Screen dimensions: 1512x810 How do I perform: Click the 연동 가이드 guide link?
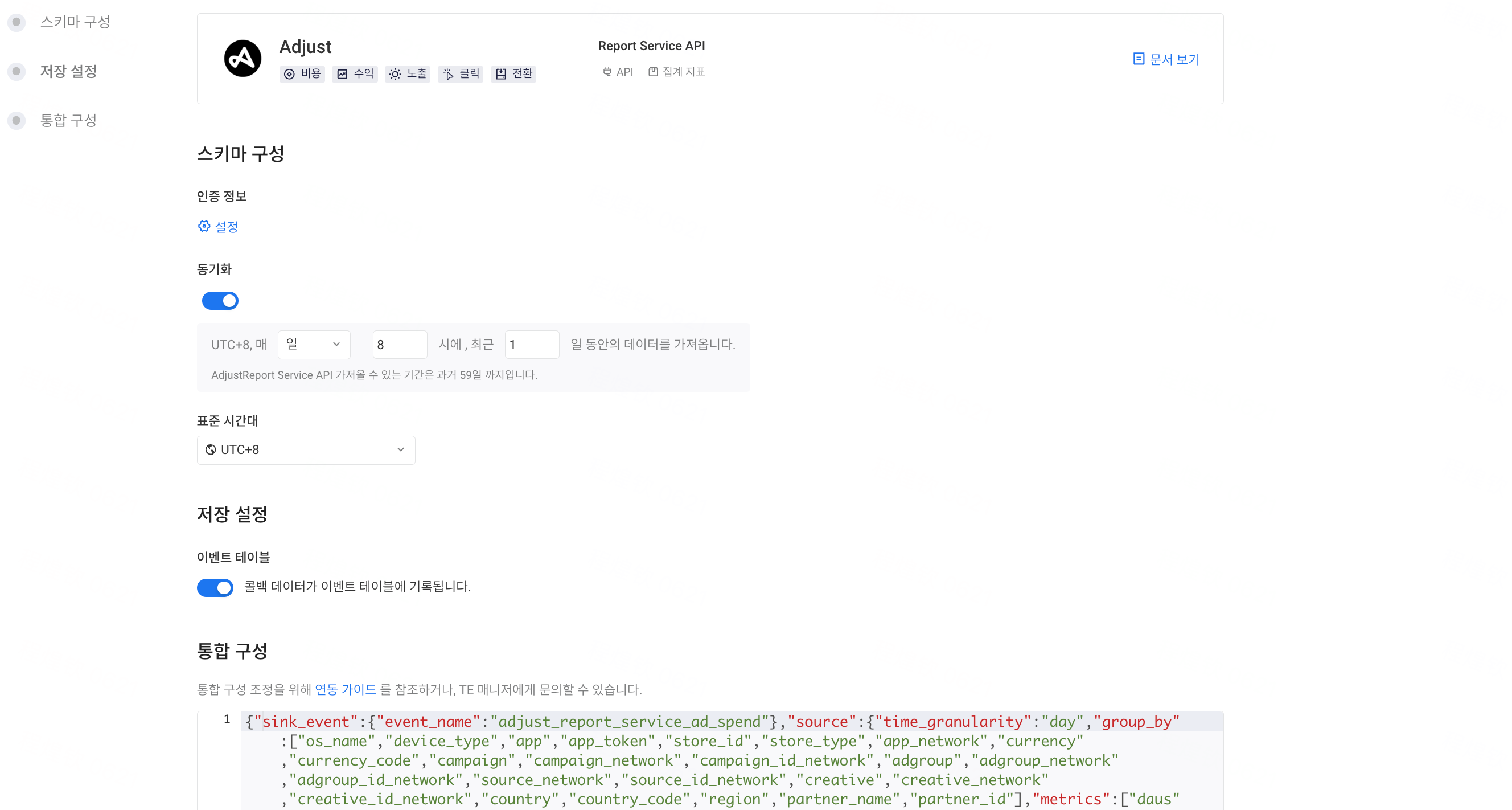click(x=346, y=690)
